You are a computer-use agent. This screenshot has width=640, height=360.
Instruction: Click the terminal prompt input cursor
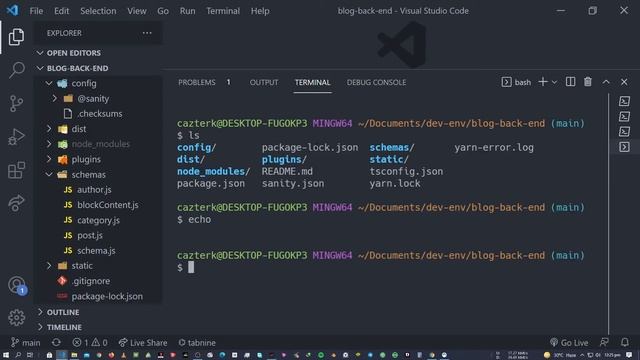pyautogui.click(x=191, y=267)
